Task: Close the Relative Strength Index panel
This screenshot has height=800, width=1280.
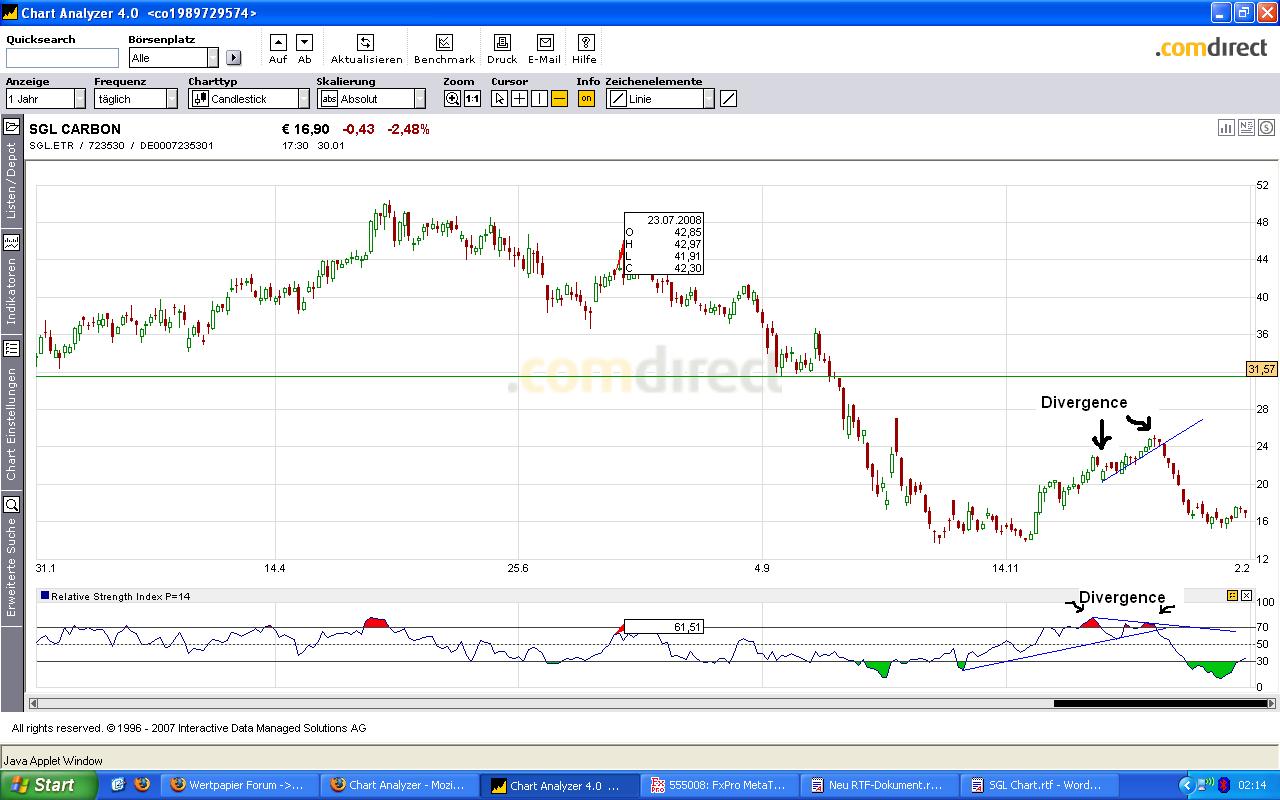Action: pyautogui.click(x=1246, y=596)
